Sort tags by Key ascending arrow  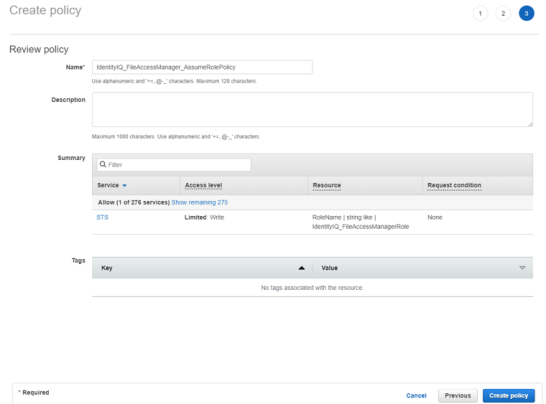[x=302, y=268]
